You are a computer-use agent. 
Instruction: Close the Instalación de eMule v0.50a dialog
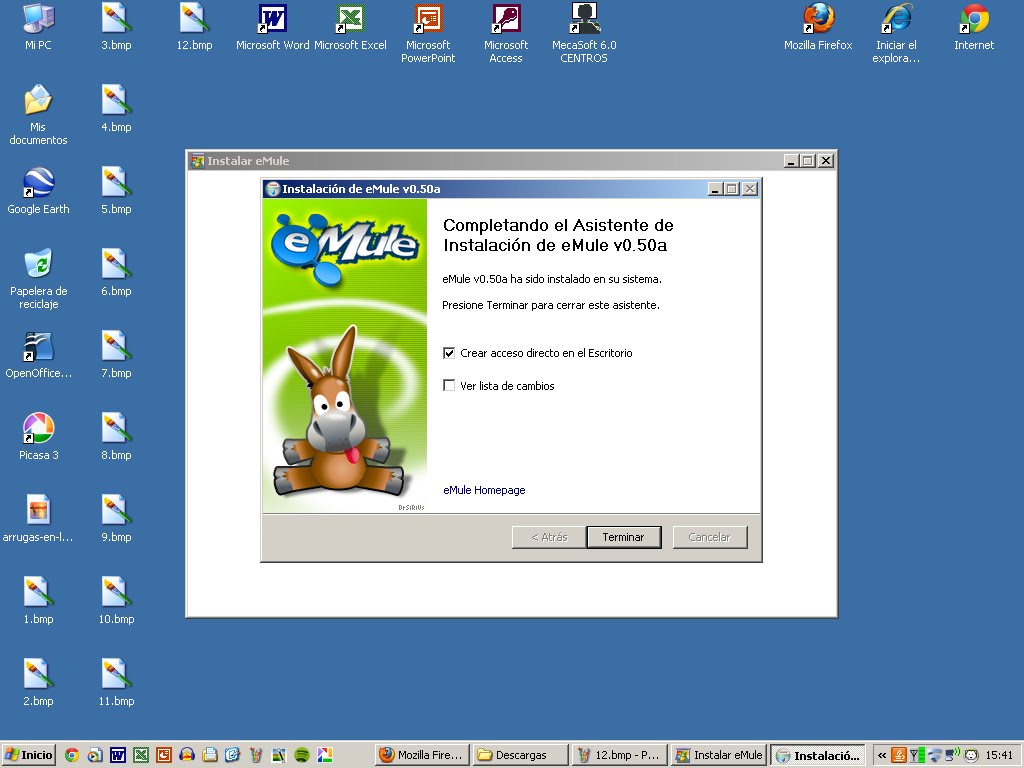(x=750, y=189)
